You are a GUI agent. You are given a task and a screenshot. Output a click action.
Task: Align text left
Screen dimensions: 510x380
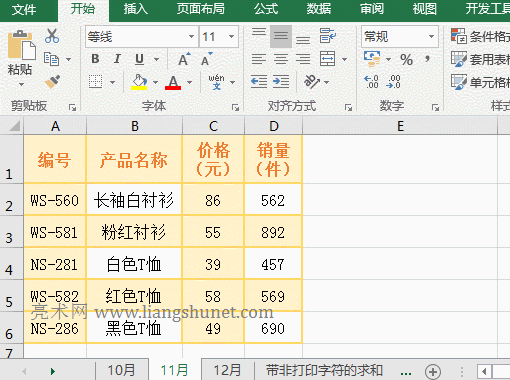pos(259,59)
